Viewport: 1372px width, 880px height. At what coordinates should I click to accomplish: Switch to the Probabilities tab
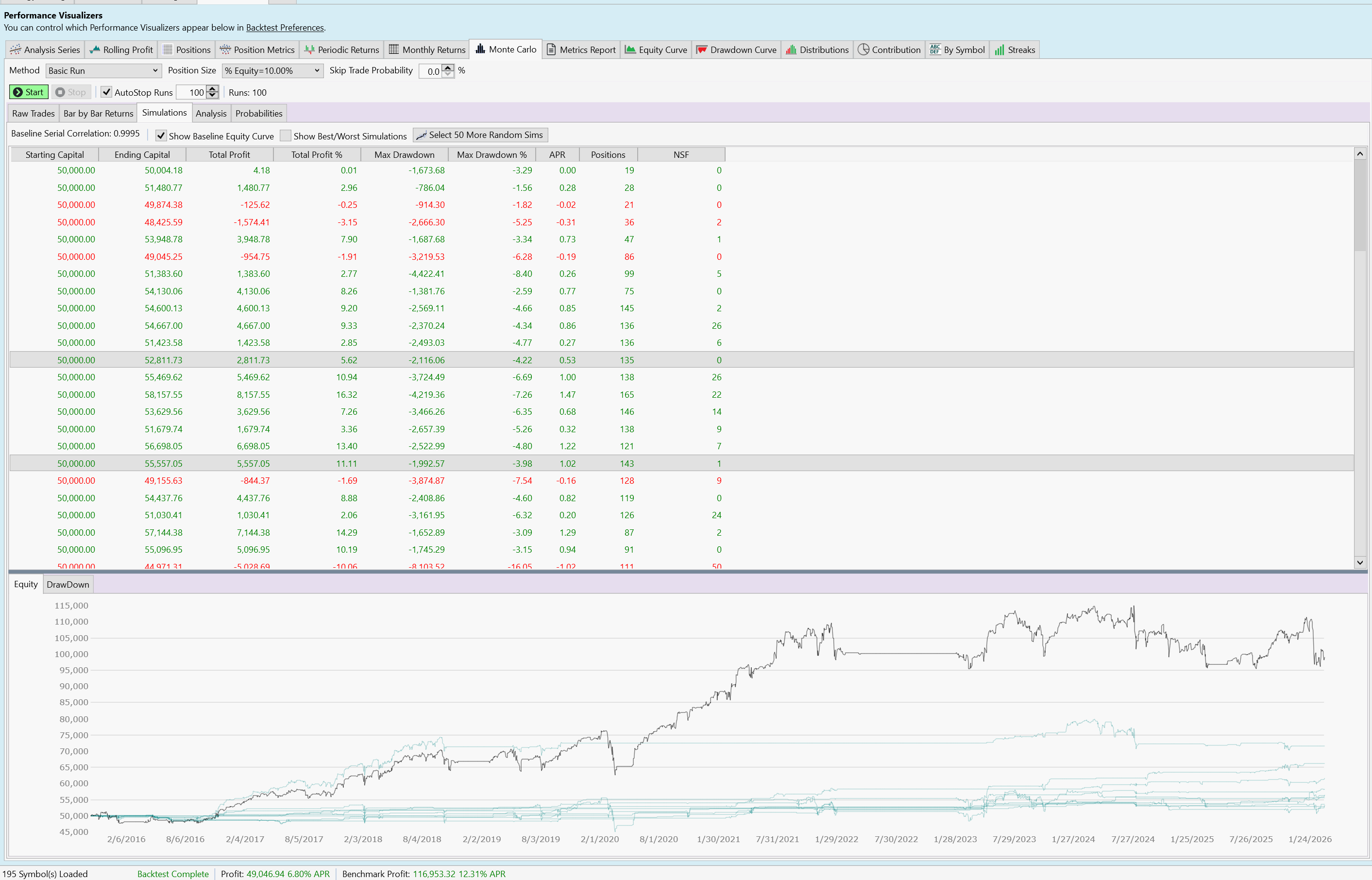tap(259, 113)
